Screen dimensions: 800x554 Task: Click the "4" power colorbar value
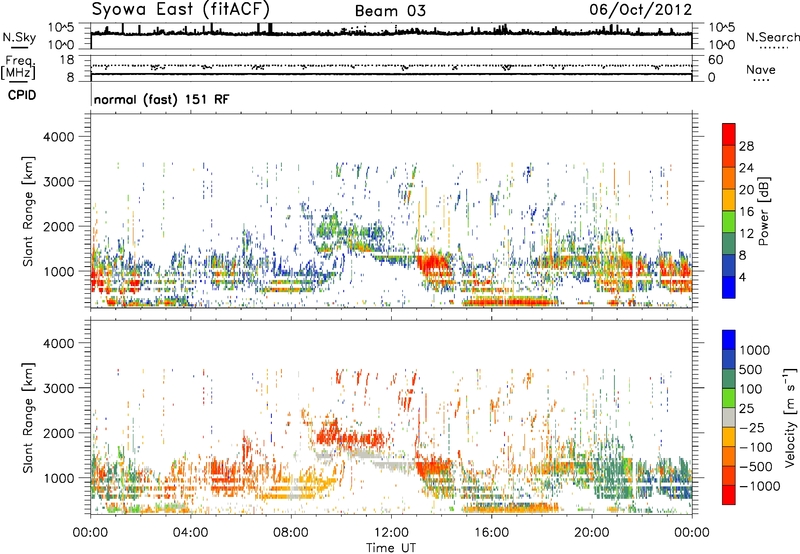click(742, 277)
